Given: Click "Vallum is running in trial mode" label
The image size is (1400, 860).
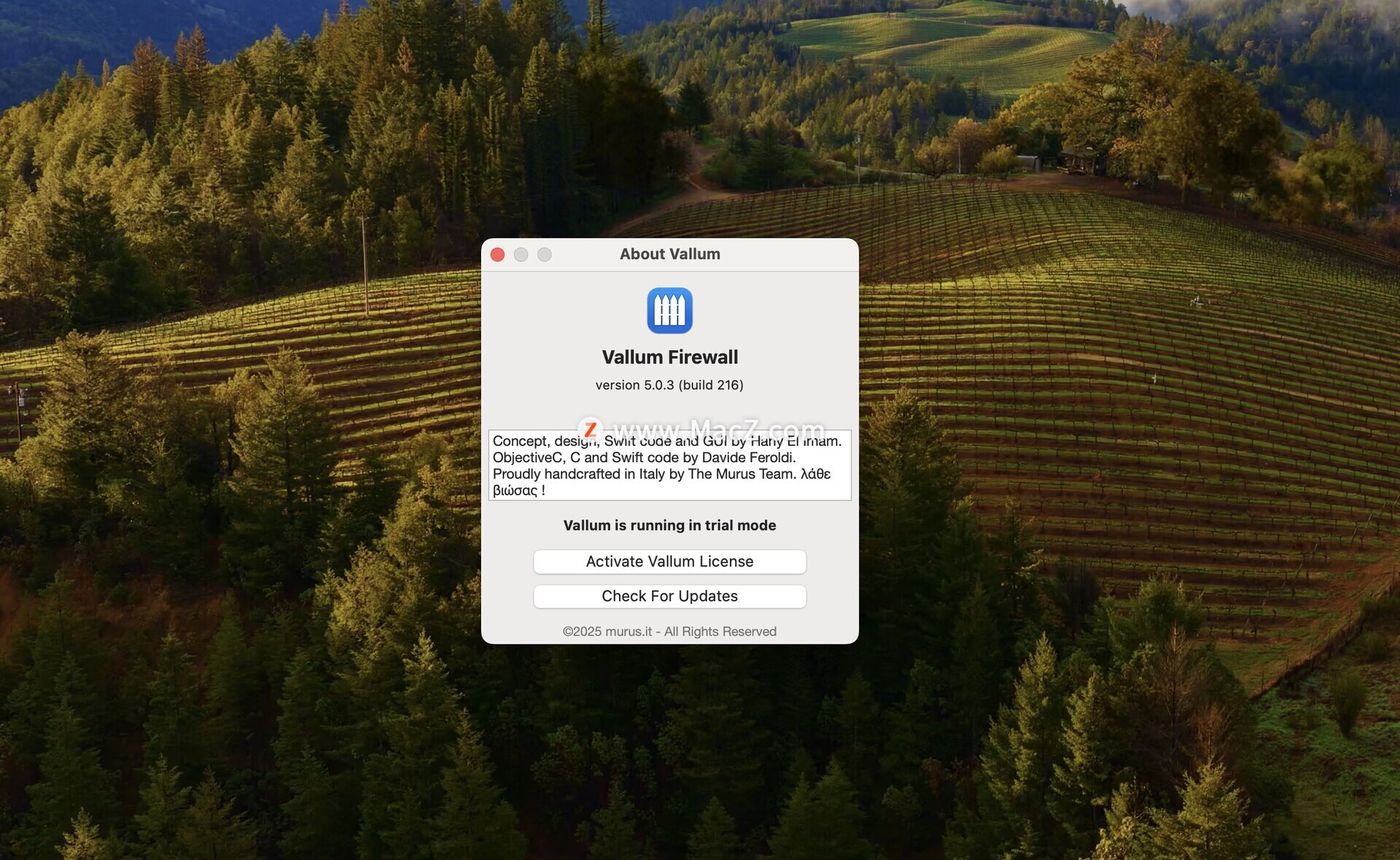Looking at the screenshot, I should coord(669,525).
